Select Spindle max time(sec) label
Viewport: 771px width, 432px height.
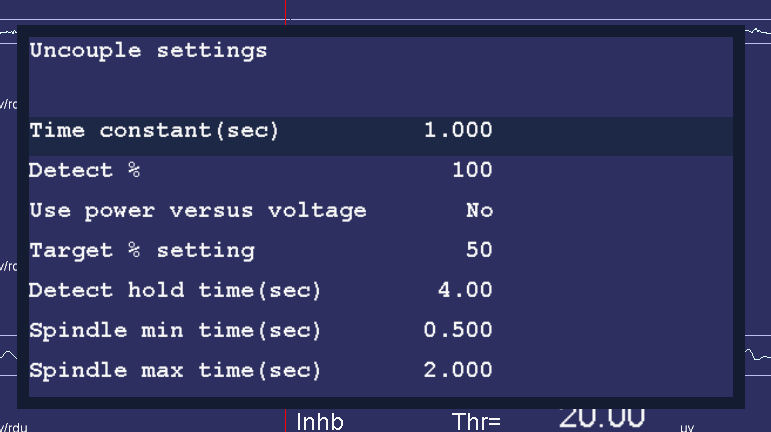(175, 371)
